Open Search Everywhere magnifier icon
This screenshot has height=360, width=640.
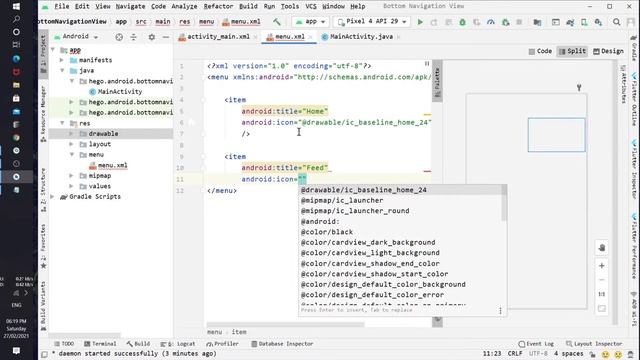click(617, 22)
